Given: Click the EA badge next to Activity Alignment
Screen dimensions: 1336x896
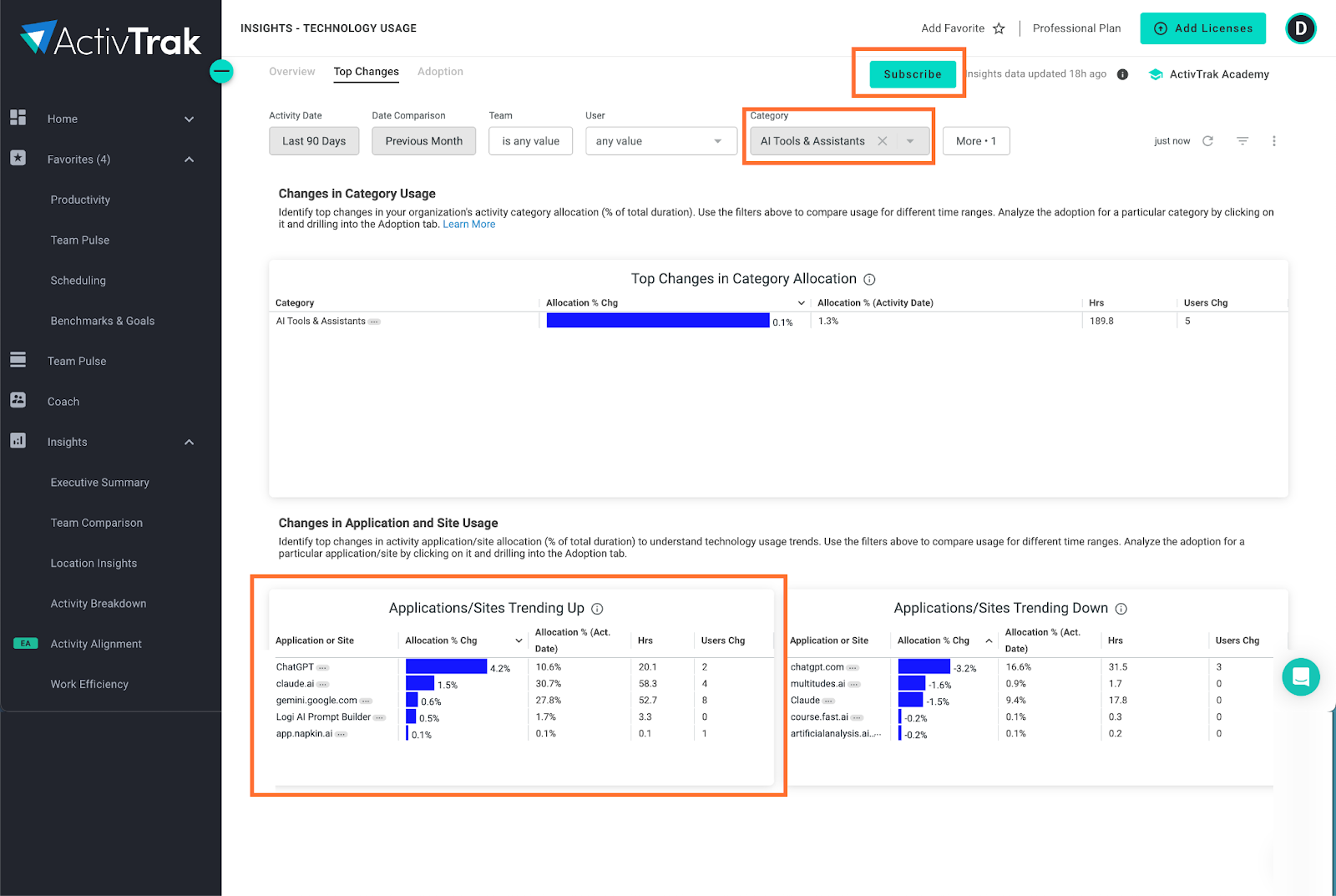Looking at the screenshot, I should click(26, 643).
